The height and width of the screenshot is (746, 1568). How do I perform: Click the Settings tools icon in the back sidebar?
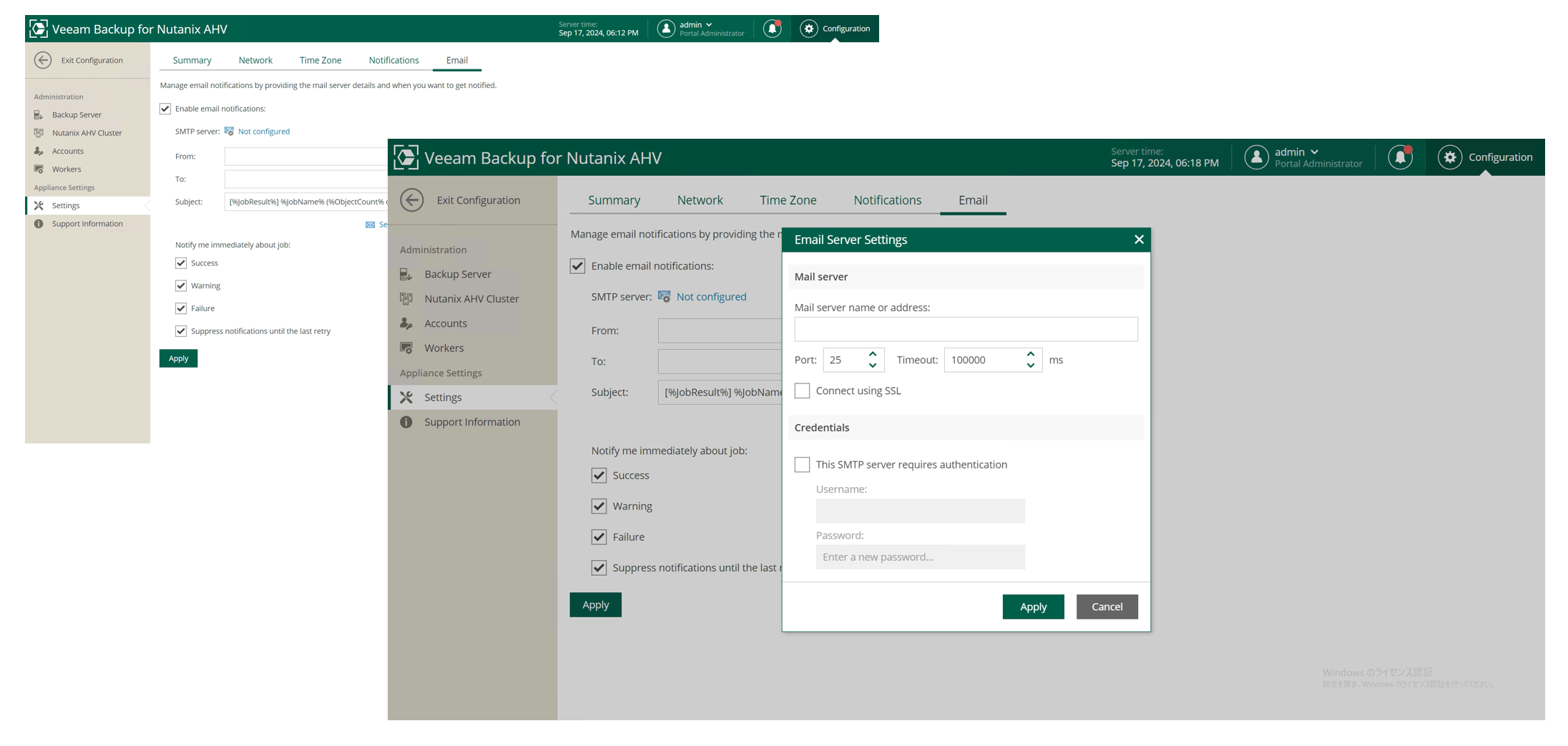(x=39, y=205)
